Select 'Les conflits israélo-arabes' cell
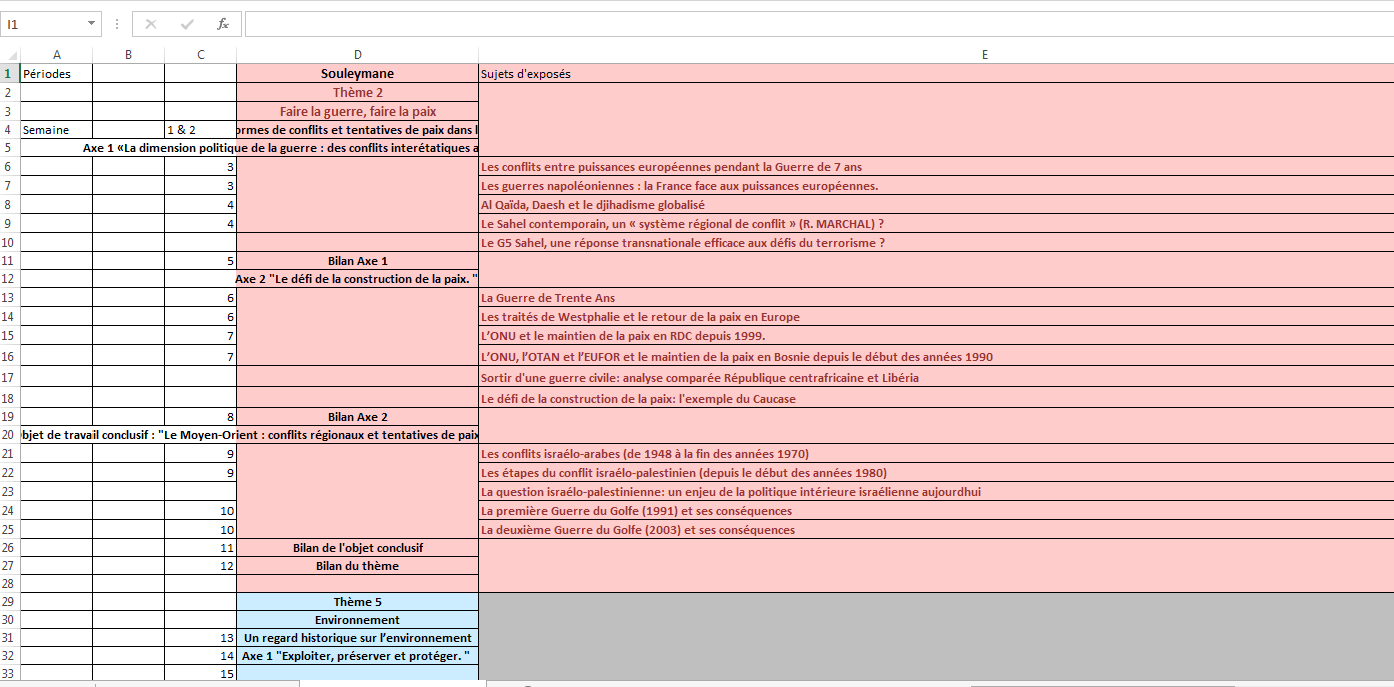Image resolution: width=1394 pixels, height=687 pixels. point(936,454)
